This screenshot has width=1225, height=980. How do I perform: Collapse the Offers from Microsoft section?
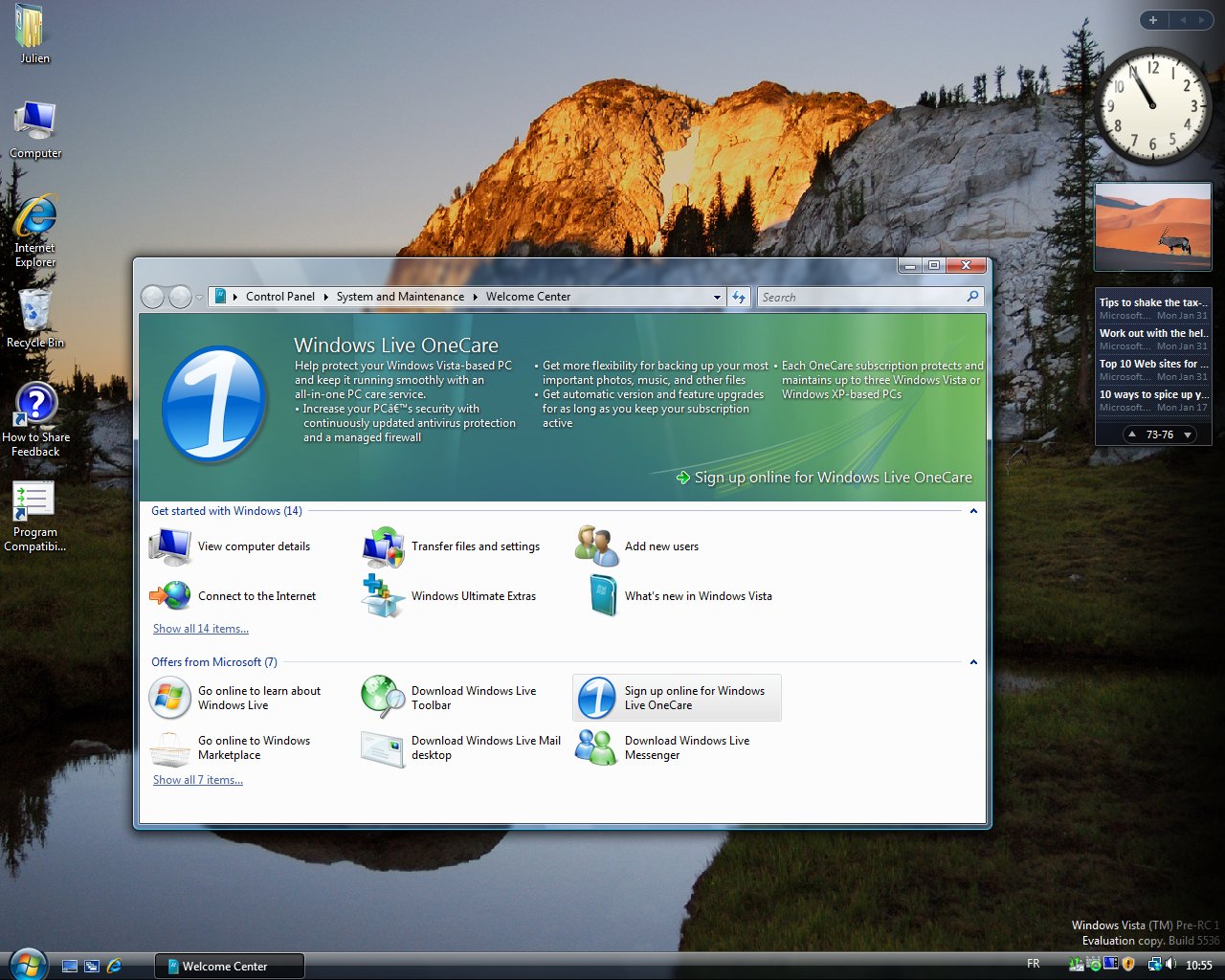(973, 662)
